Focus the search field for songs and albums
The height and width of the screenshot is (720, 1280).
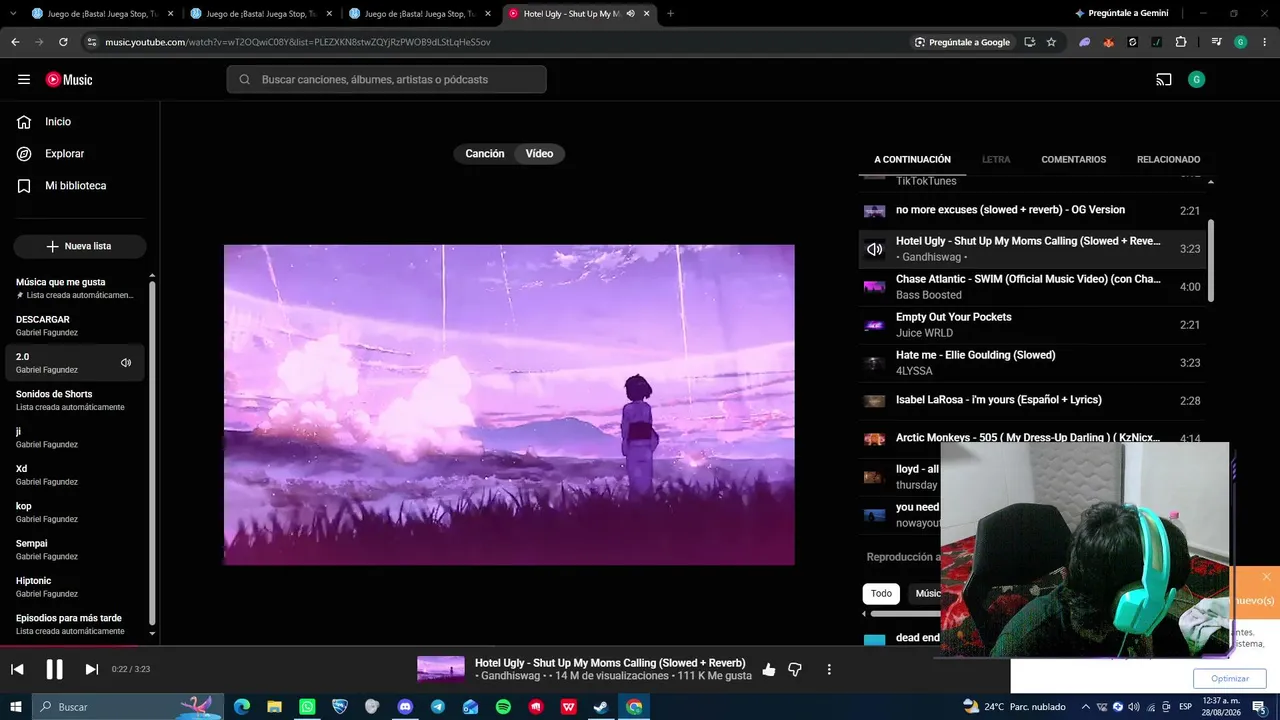tap(386, 80)
